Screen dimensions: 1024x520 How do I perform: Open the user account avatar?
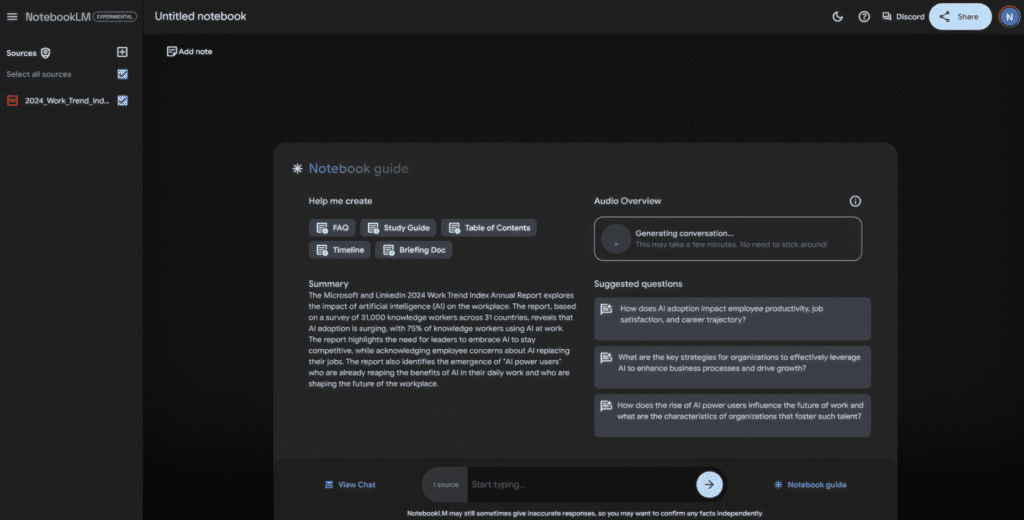(x=1009, y=16)
